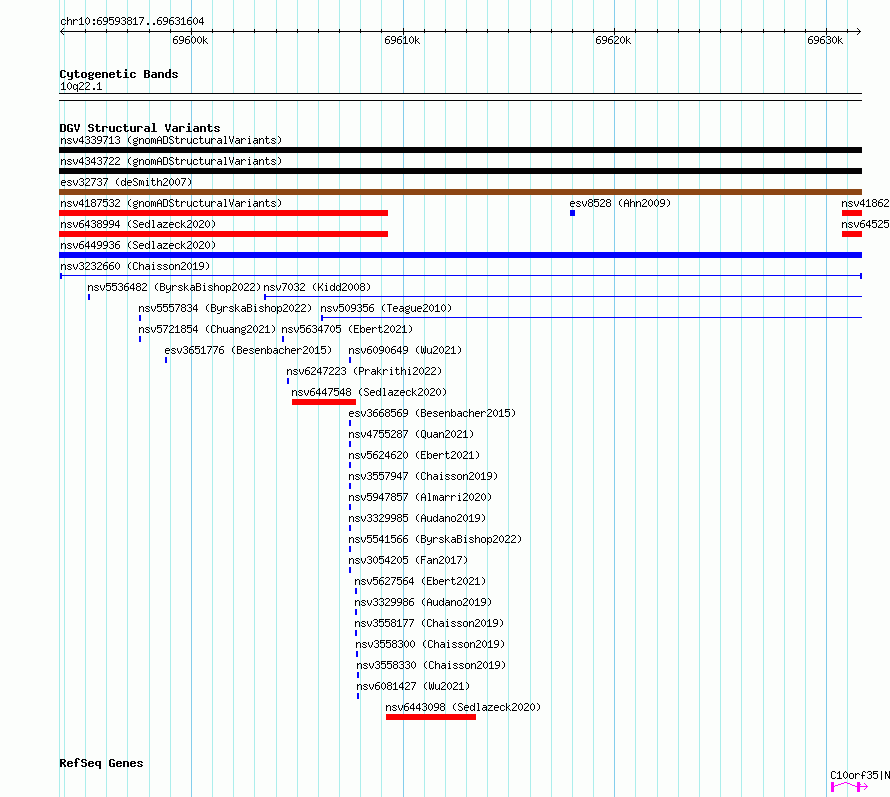
Task: Click nsv6443098 (Sedlazeck2020) label
Action: [x=463, y=707]
